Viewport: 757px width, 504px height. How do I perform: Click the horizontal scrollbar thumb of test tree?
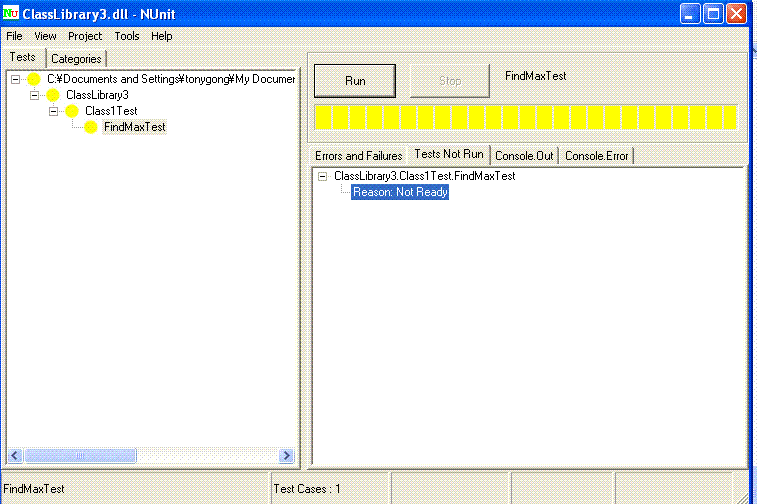click(x=80, y=456)
